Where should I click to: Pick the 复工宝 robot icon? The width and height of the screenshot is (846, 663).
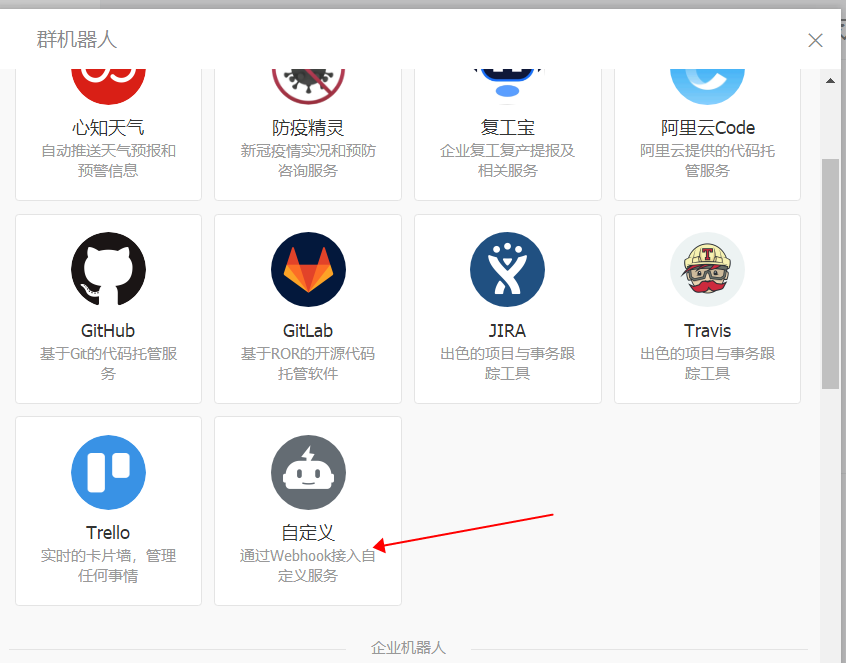click(x=507, y=86)
